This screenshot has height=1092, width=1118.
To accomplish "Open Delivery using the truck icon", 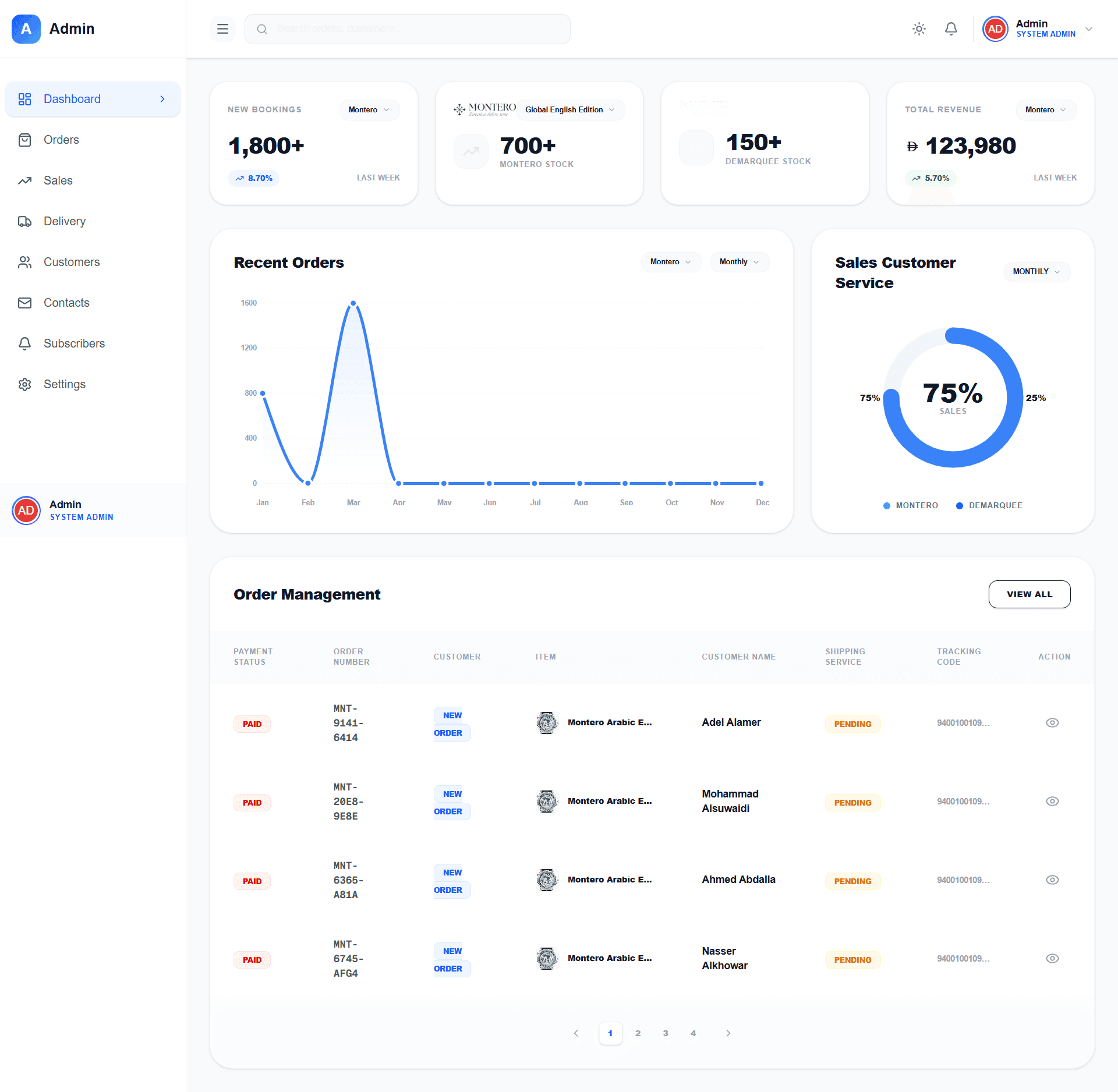I will [x=25, y=221].
